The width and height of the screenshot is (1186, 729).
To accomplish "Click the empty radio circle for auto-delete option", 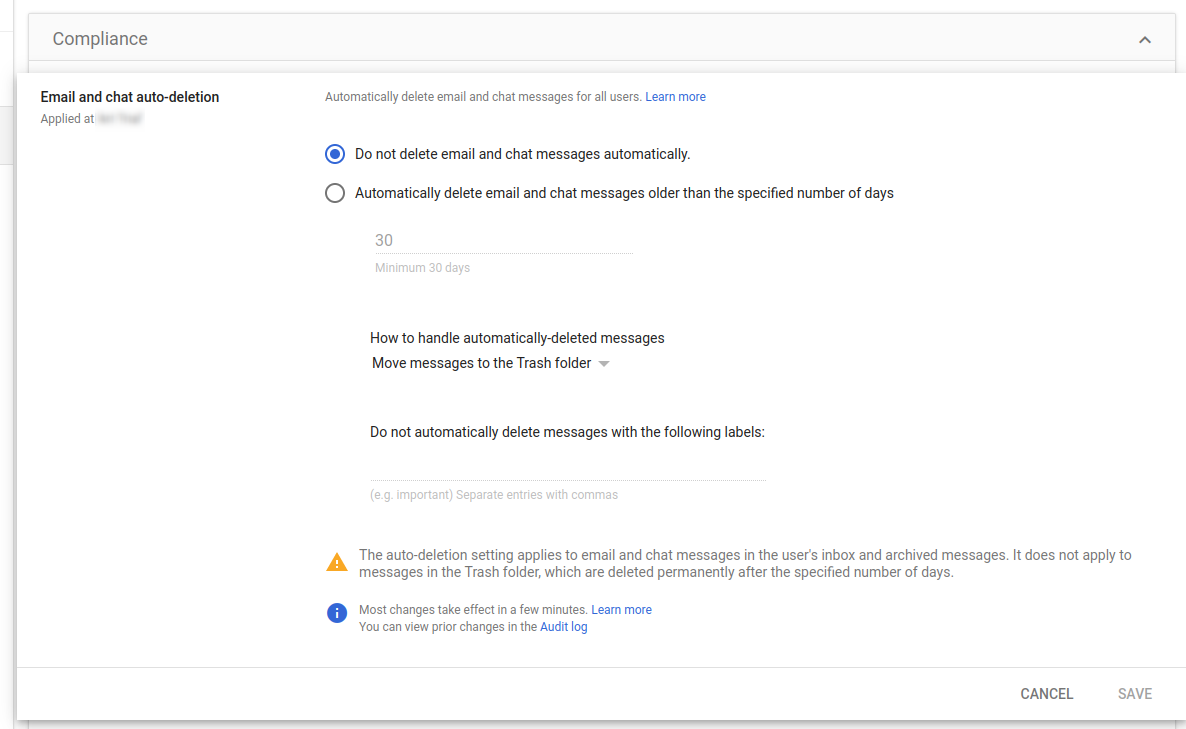I will click(335, 192).
